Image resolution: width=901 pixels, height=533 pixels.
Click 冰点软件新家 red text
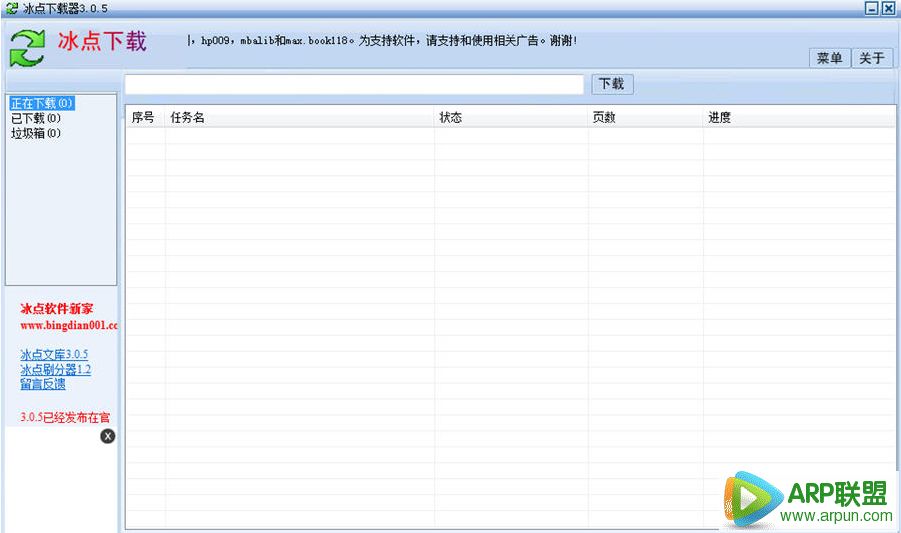pyautogui.click(x=56, y=308)
